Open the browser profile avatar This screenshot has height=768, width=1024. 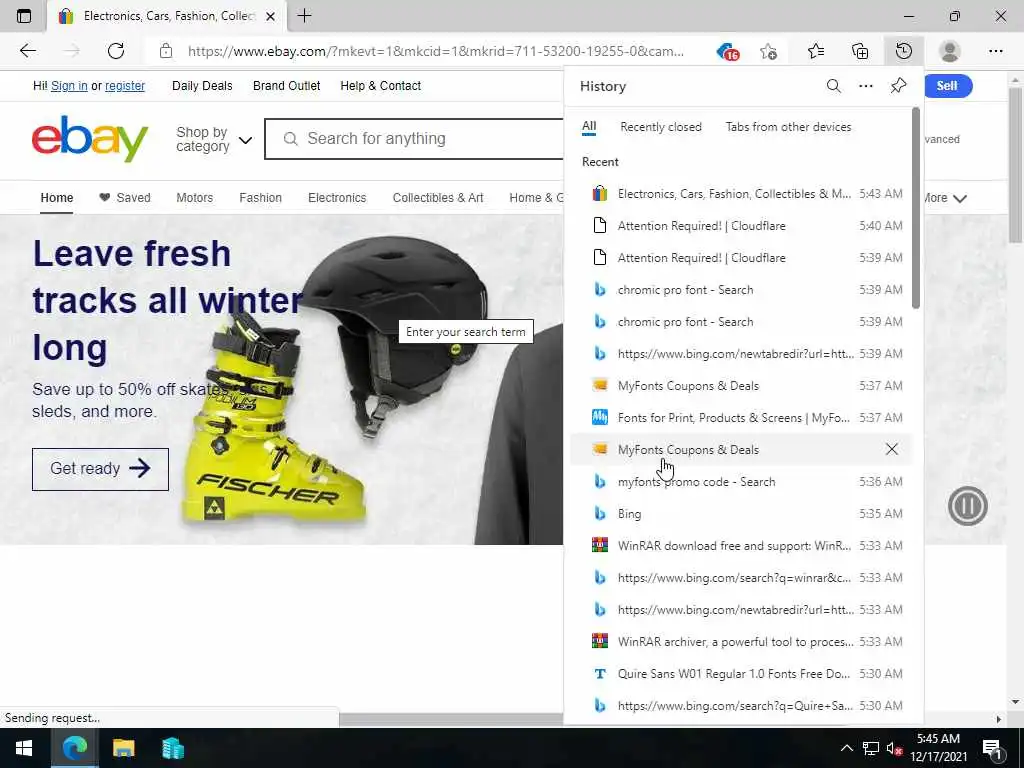[x=950, y=51]
